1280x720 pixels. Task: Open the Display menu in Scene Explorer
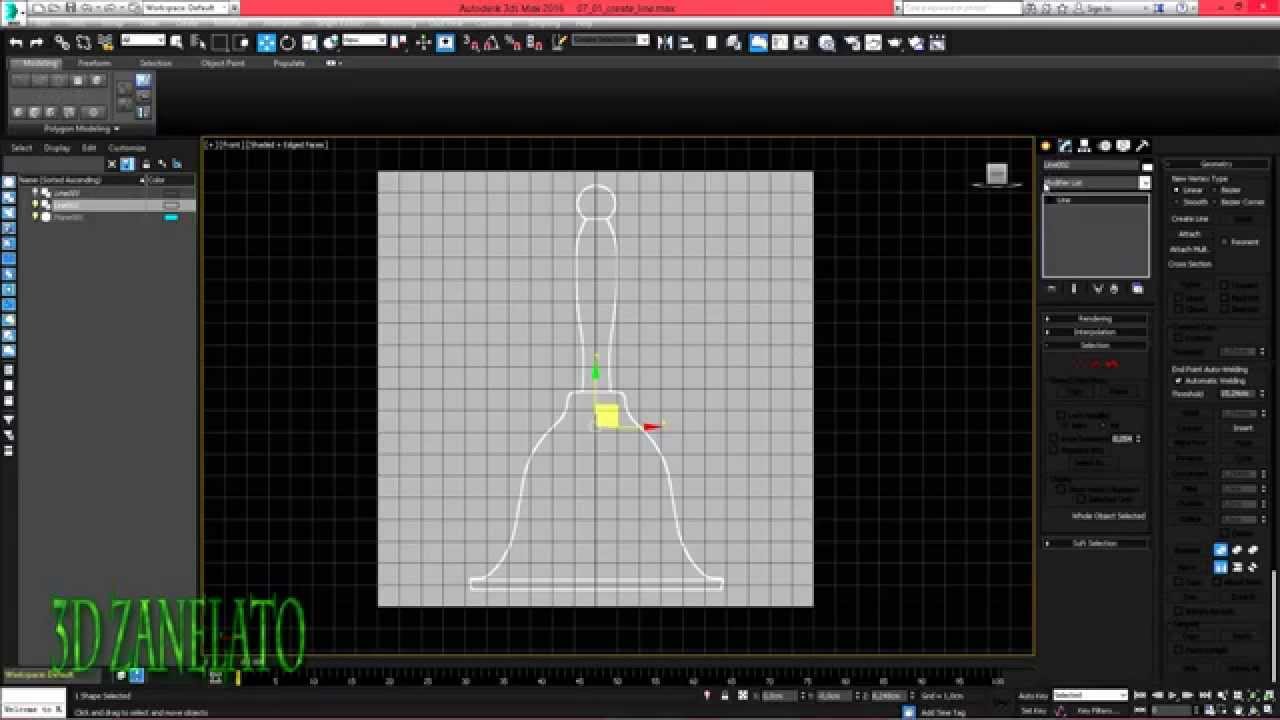(57, 148)
